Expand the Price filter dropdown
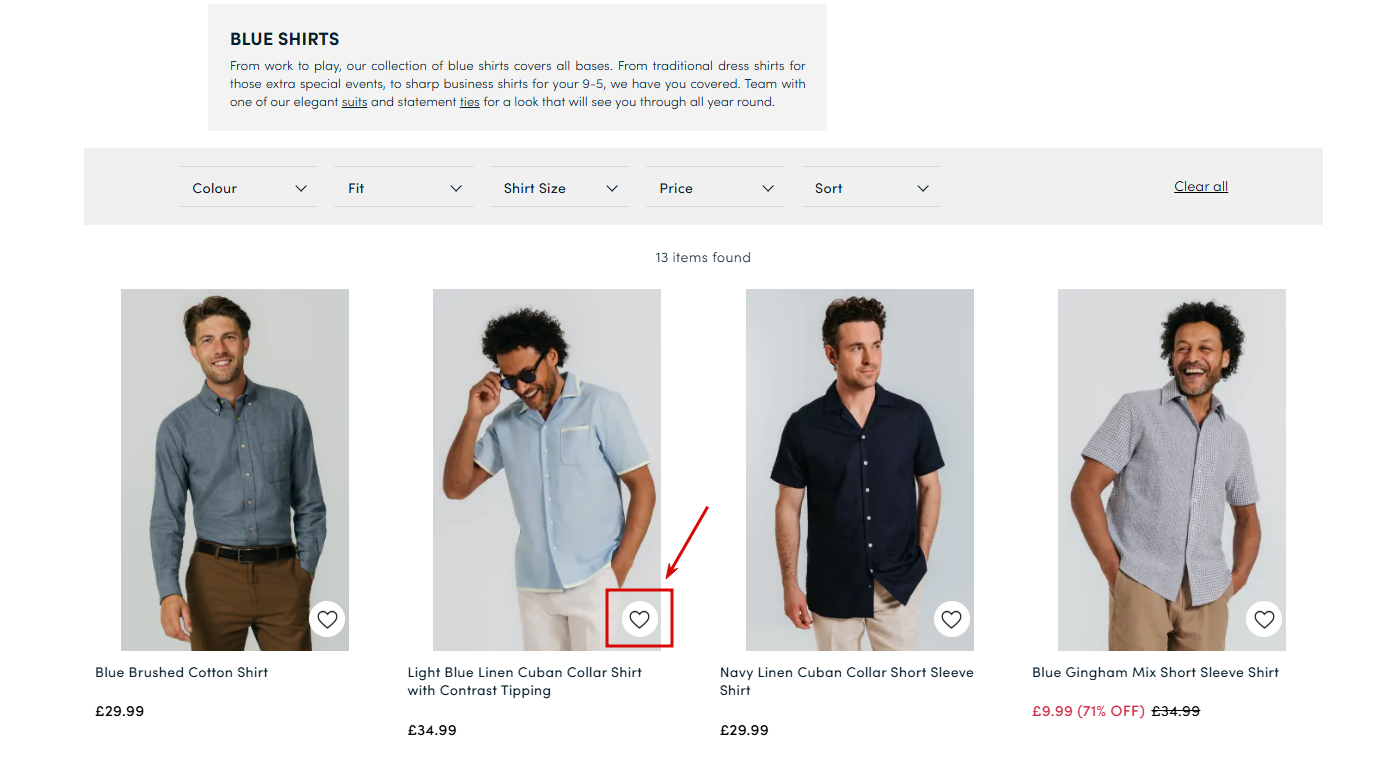The height and width of the screenshot is (770, 1396). tap(715, 188)
